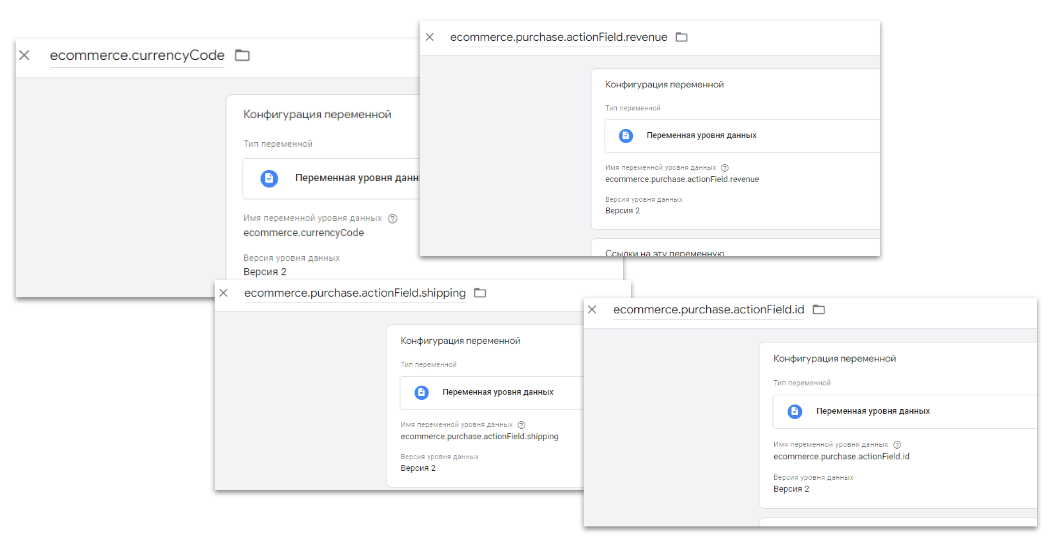The image size is (1052, 538).
Task: Close the actionField.revenue variable panel
Action: [430, 37]
